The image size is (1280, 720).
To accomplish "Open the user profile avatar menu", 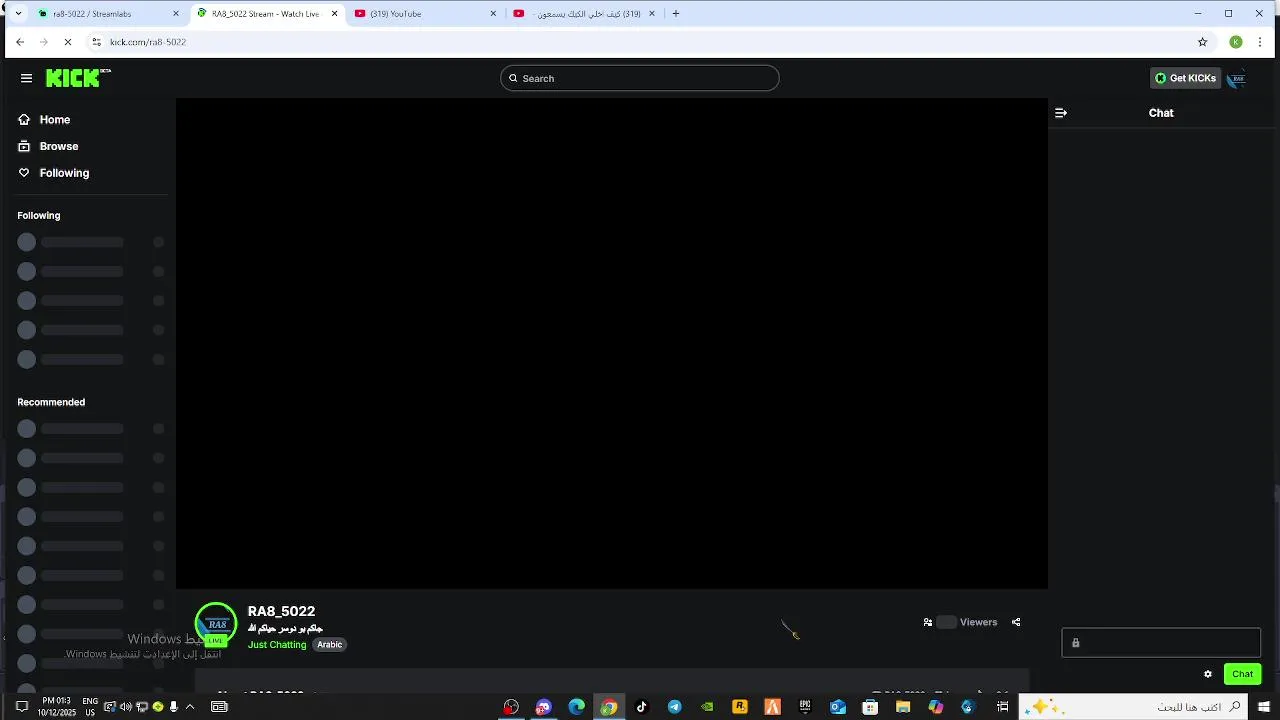I will coord(1237,78).
